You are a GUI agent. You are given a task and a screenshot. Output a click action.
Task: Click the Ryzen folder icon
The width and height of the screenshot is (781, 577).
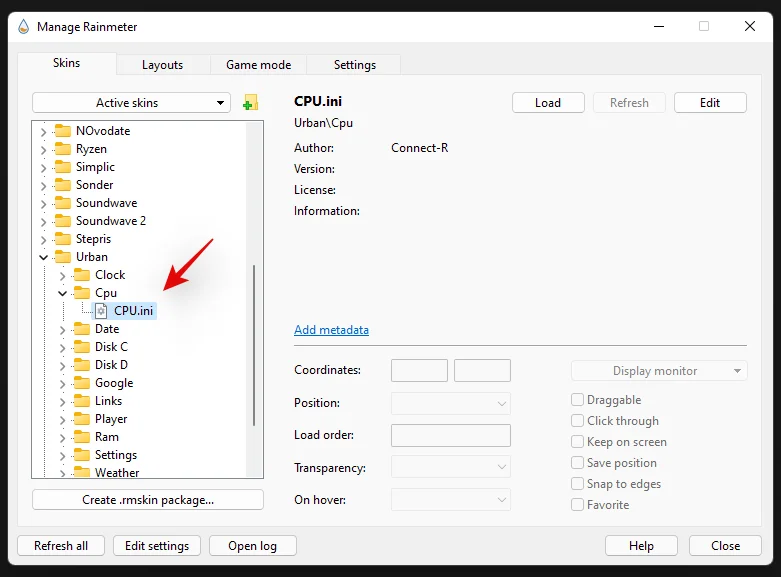(63, 148)
